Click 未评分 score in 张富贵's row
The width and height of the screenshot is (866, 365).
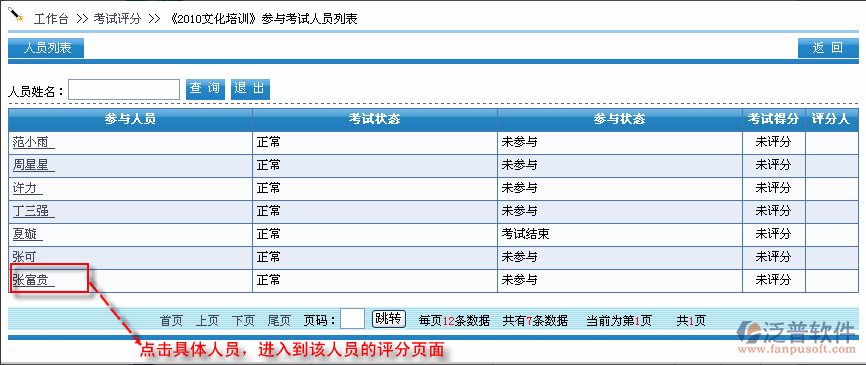(773, 281)
